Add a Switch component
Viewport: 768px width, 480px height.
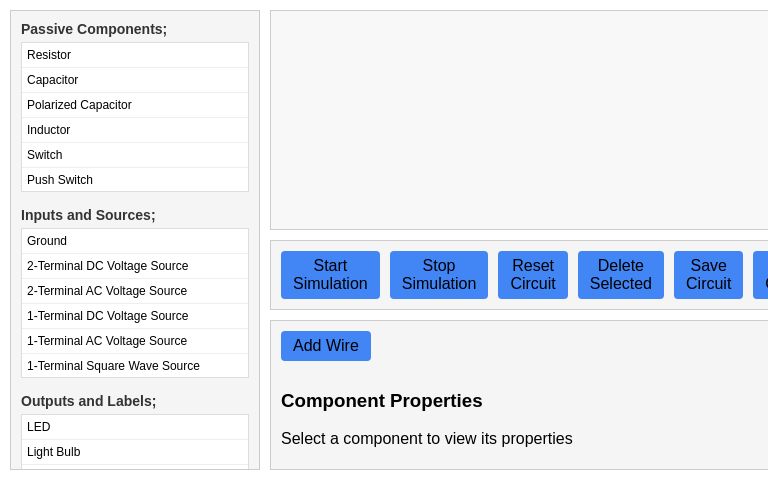[x=135, y=155]
